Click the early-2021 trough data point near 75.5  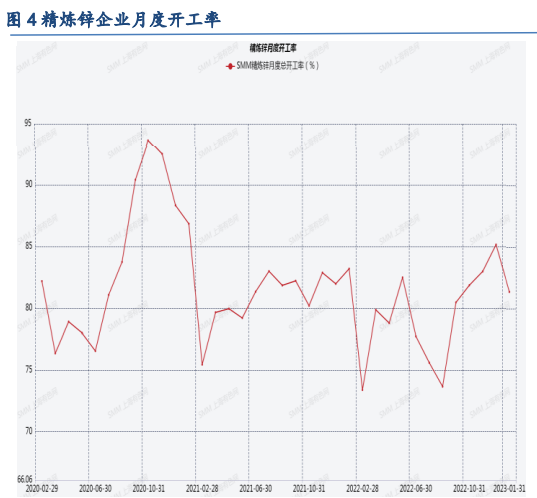coord(202,364)
